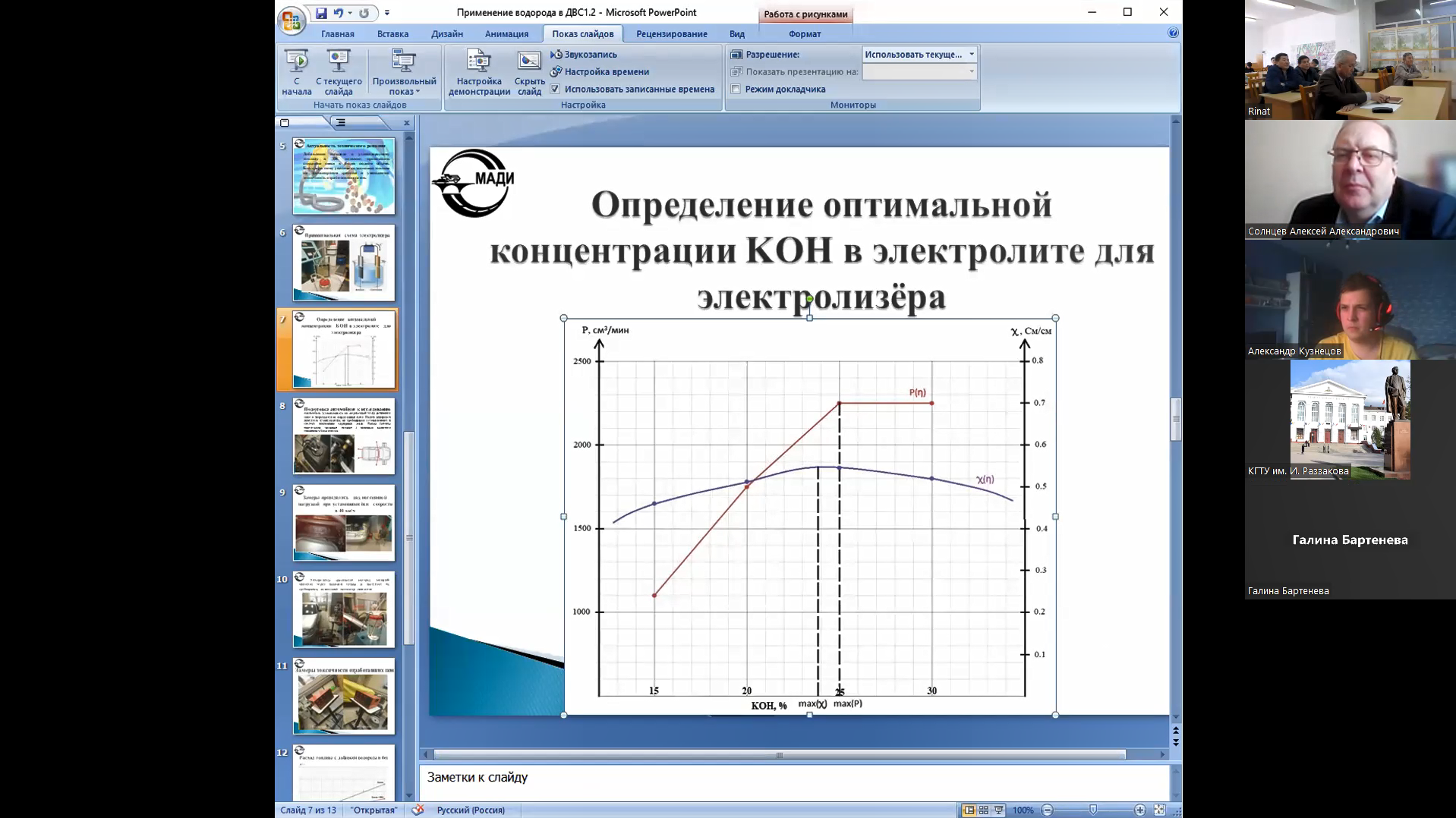This screenshot has width=1456, height=818.
Task: Expand quick access toolbar customize arrow
Action: [387, 13]
